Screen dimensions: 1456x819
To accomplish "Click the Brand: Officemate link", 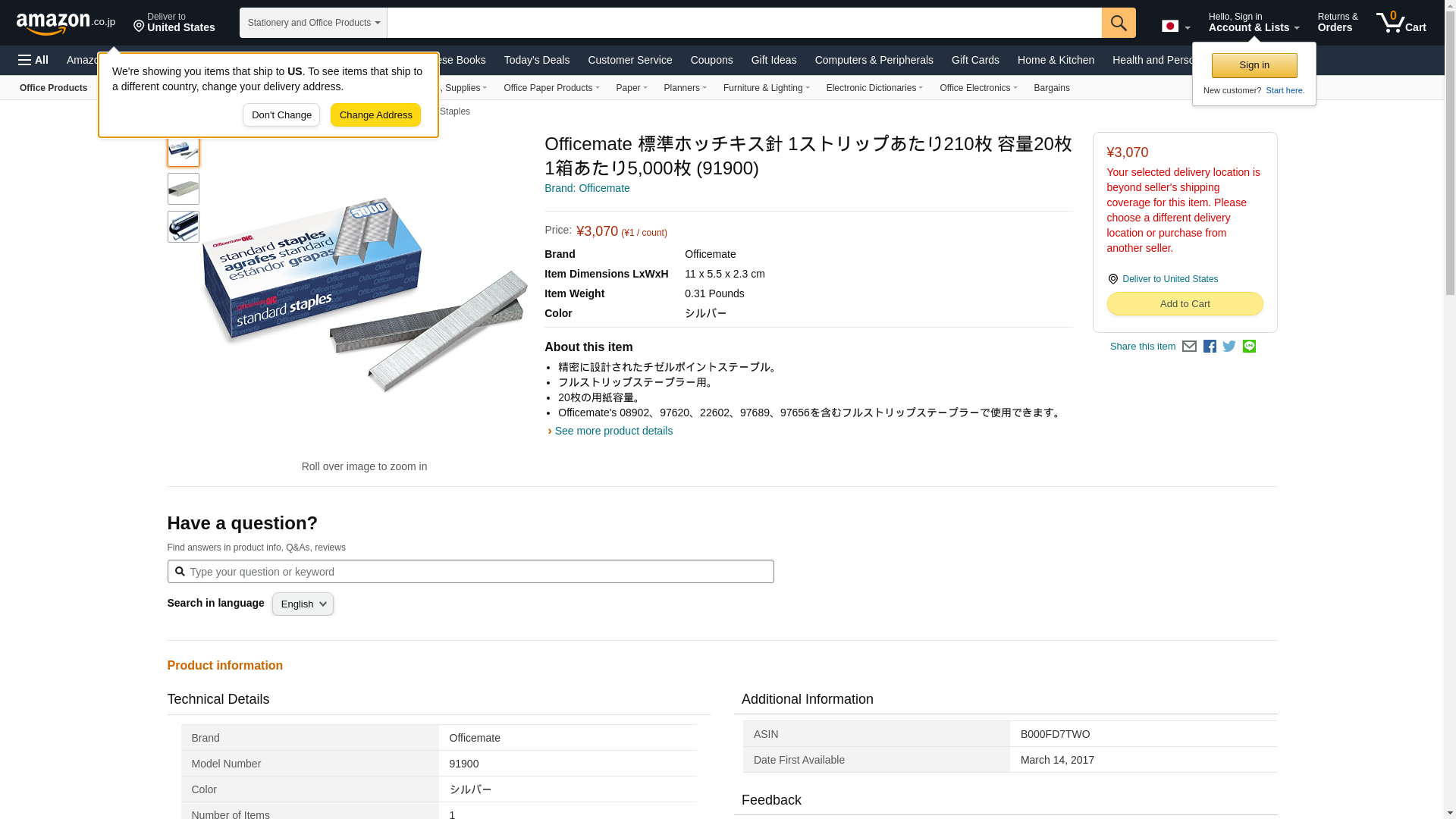I will pos(587,188).
